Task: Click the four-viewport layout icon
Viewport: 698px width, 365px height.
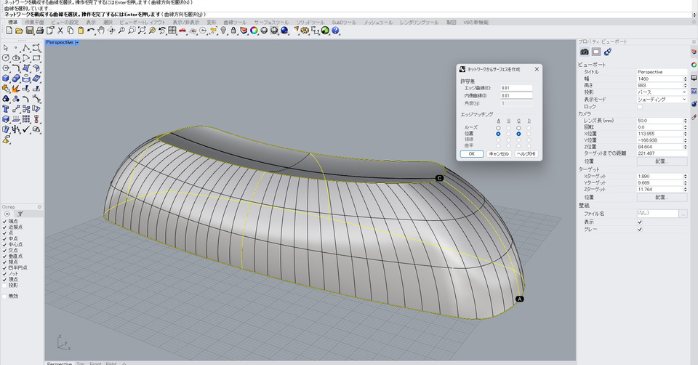Action: pyautogui.click(x=172, y=31)
